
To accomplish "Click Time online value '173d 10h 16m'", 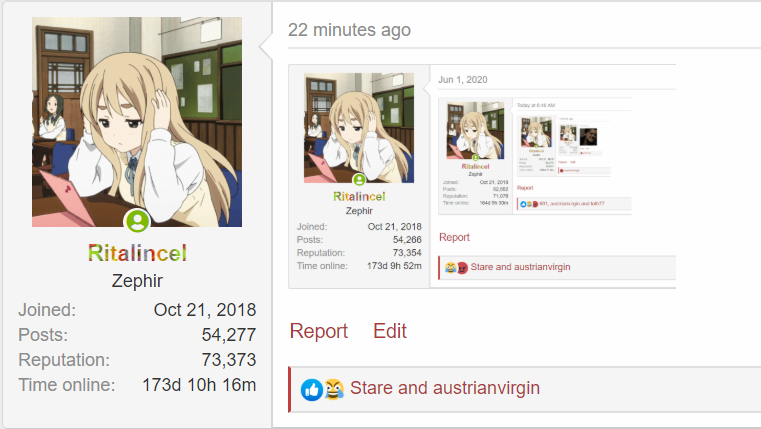I will pyautogui.click(x=199, y=385).
